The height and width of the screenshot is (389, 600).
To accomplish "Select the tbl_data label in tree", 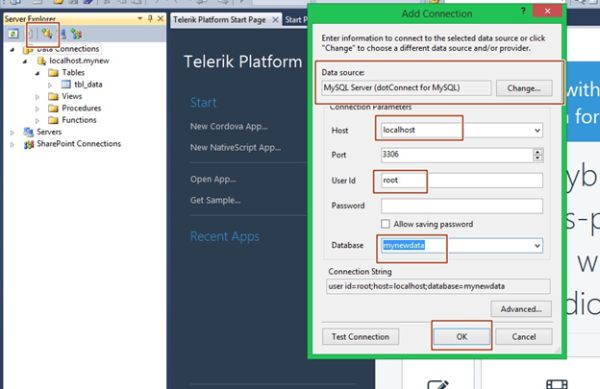I will click(88, 84).
